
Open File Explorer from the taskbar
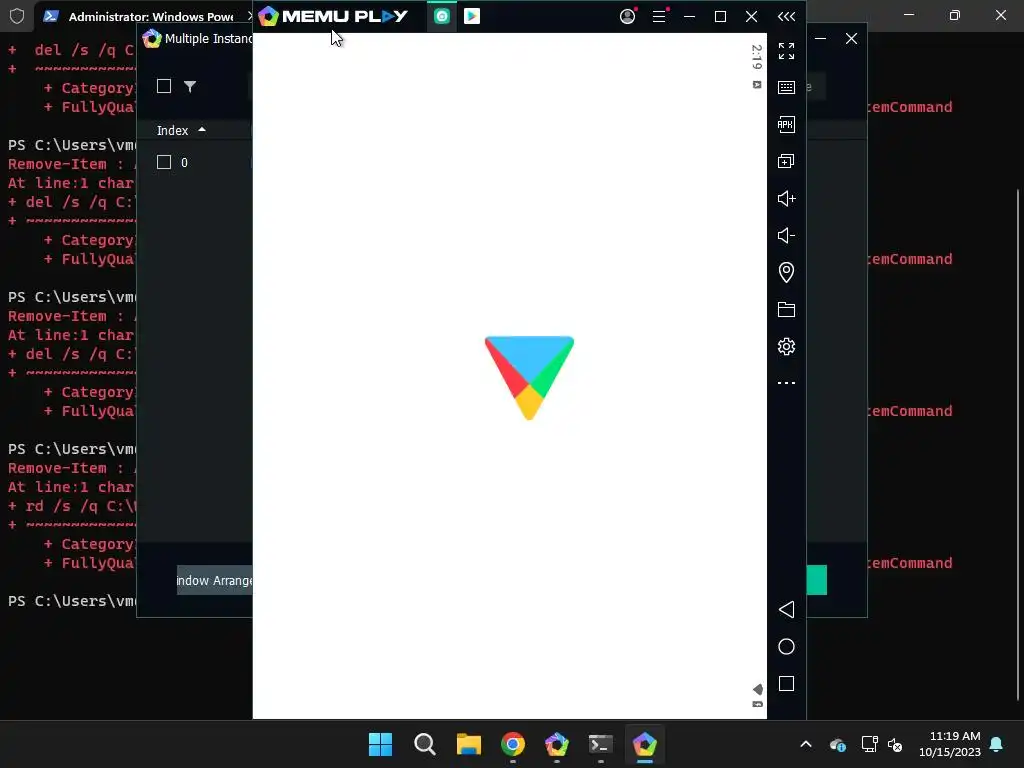(x=468, y=744)
